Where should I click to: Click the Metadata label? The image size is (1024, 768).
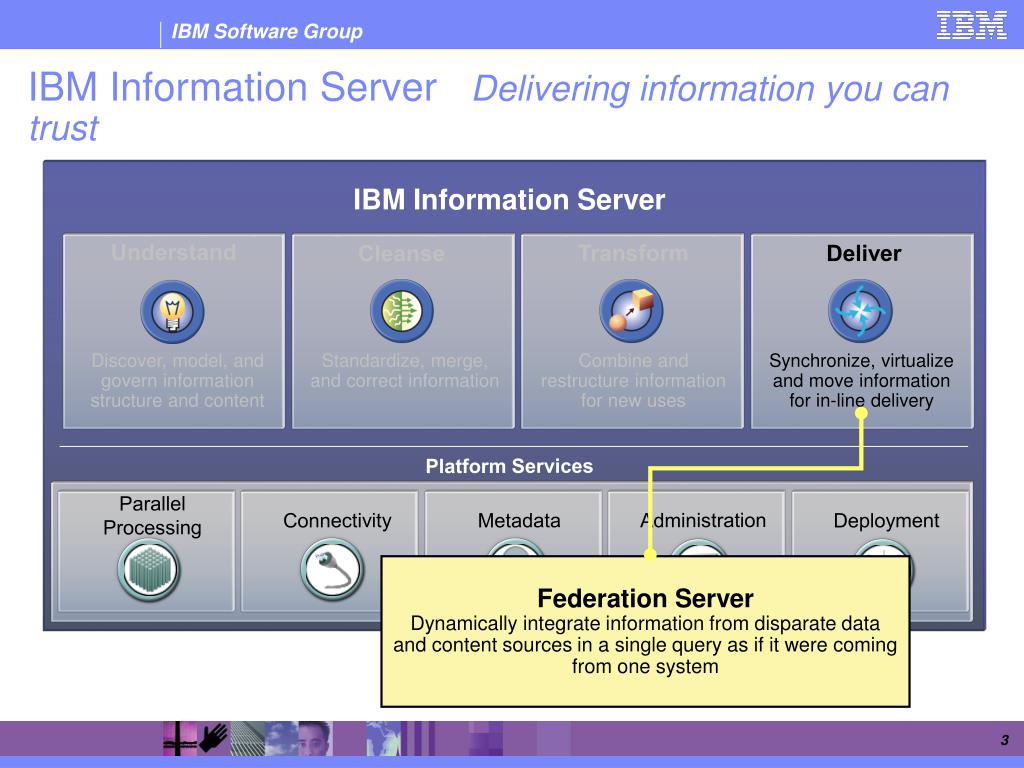click(519, 520)
